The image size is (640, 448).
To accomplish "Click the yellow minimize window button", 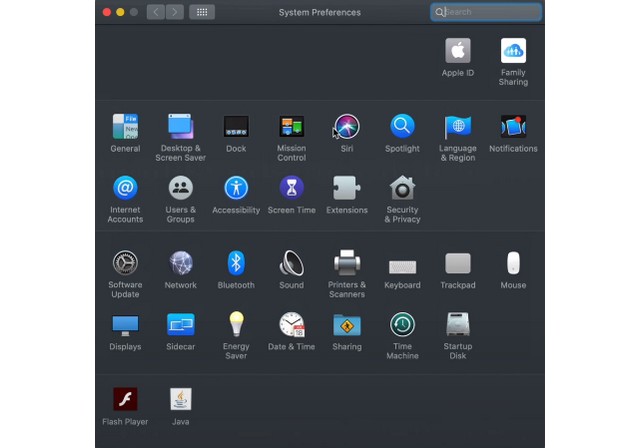I will point(120,12).
